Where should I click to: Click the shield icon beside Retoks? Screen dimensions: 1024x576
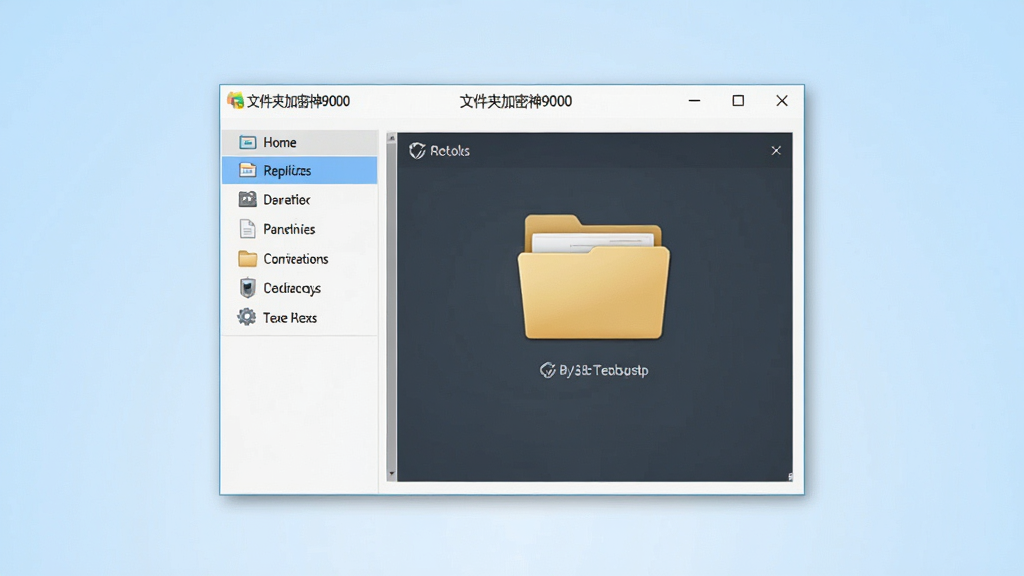pos(417,151)
